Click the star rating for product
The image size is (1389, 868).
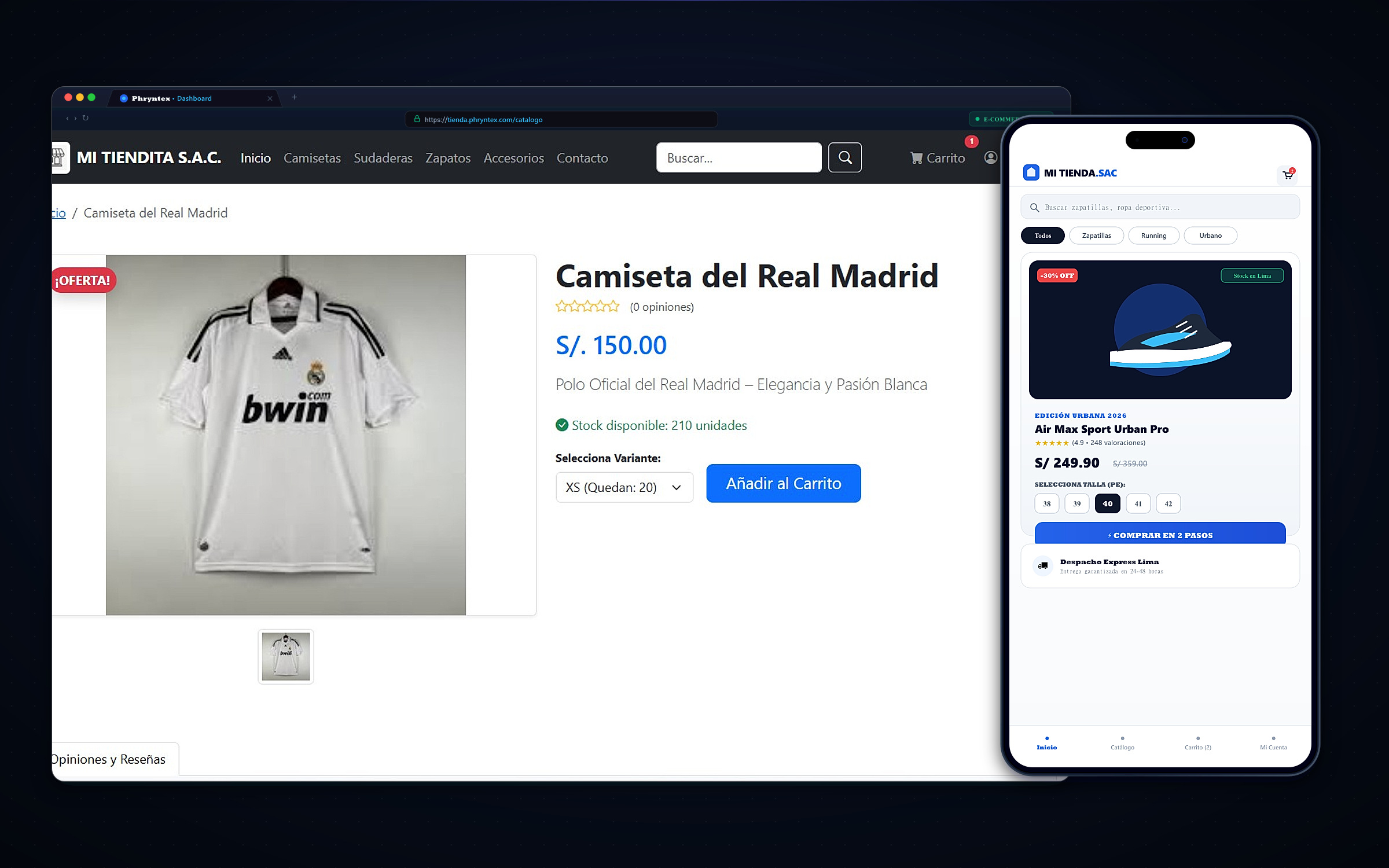(587, 307)
